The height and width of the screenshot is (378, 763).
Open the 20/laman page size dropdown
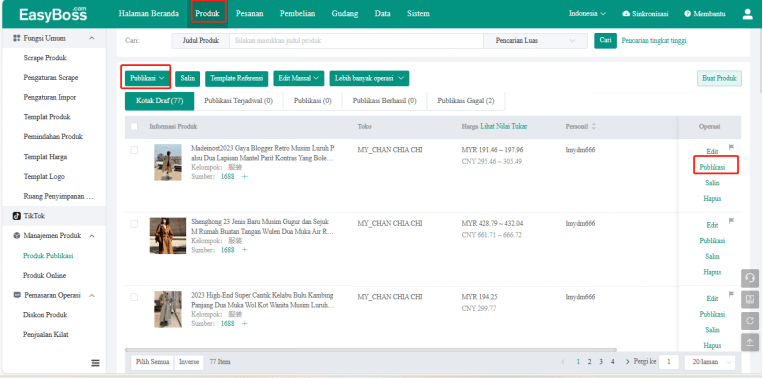pyautogui.click(x=709, y=362)
